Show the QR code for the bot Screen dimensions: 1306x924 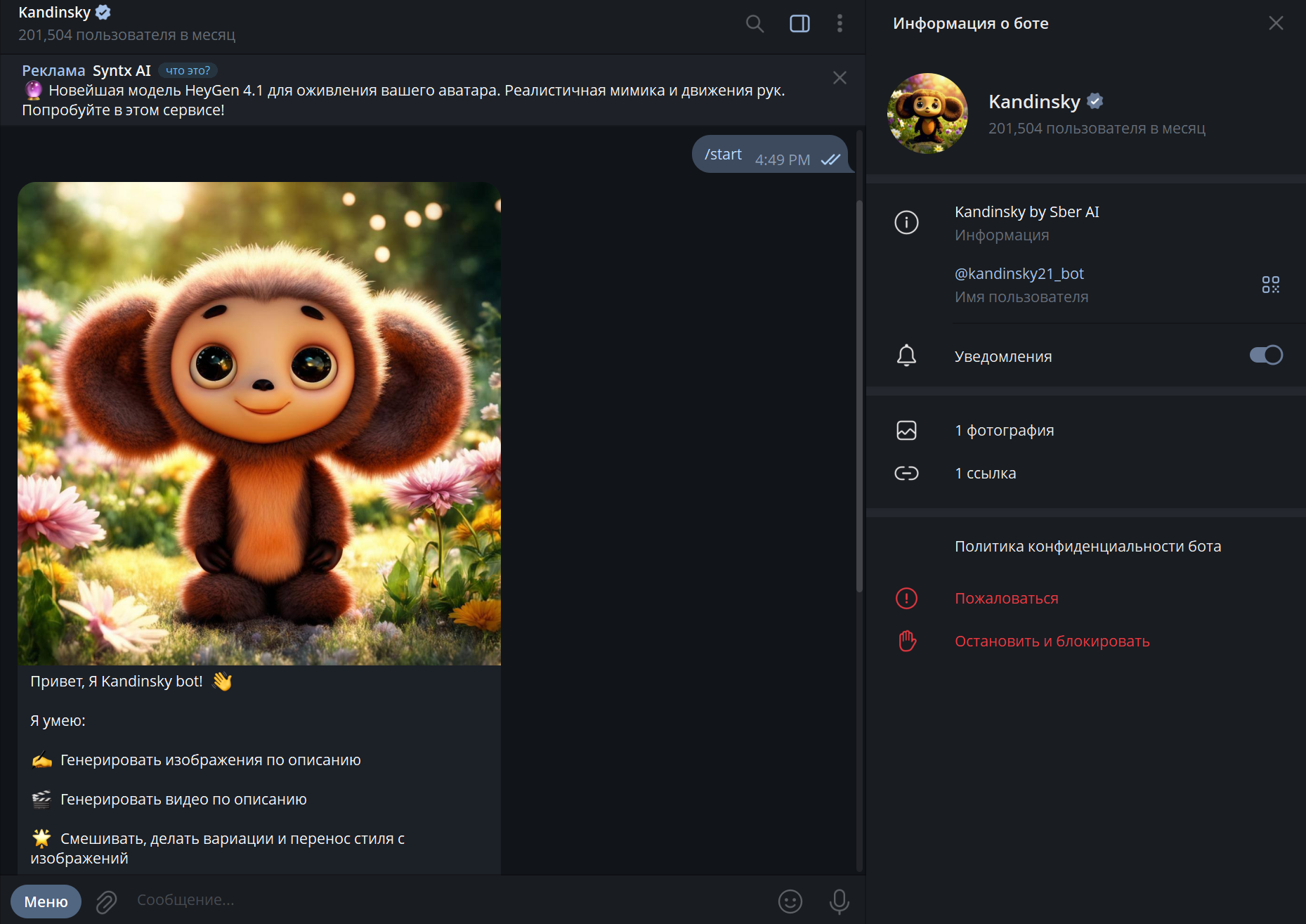pyautogui.click(x=1270, y=285)
